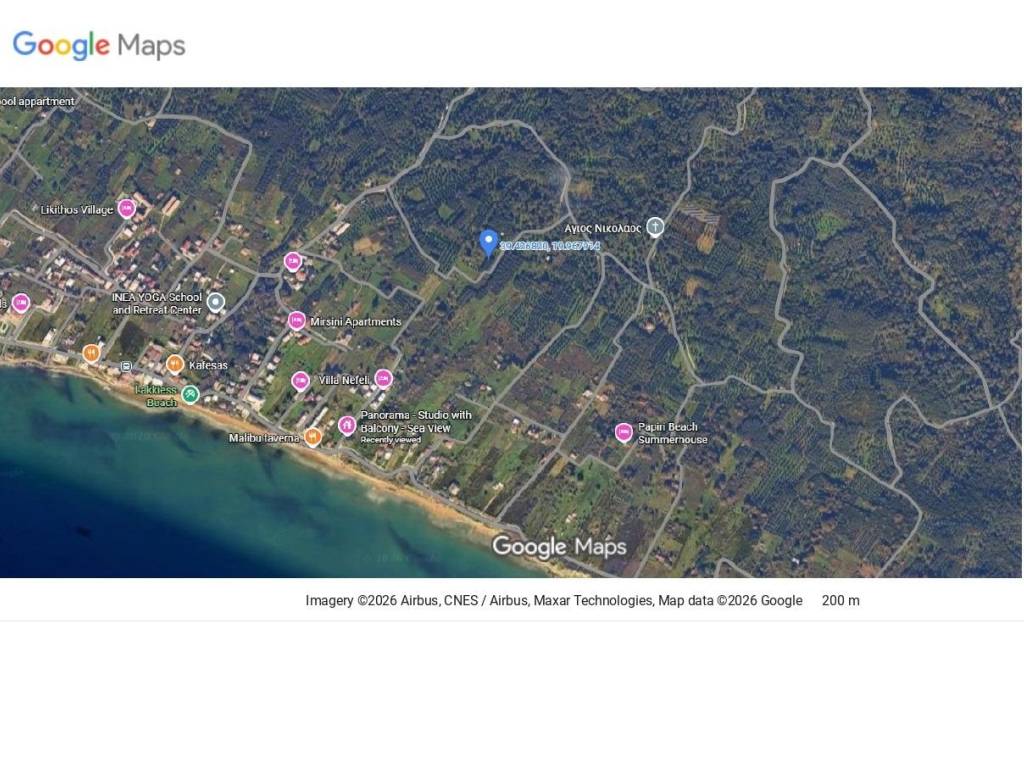Click the Google Maps watermark on the map
The width and height of the screenshot is (1024, 768).
[x=559, y=546]
